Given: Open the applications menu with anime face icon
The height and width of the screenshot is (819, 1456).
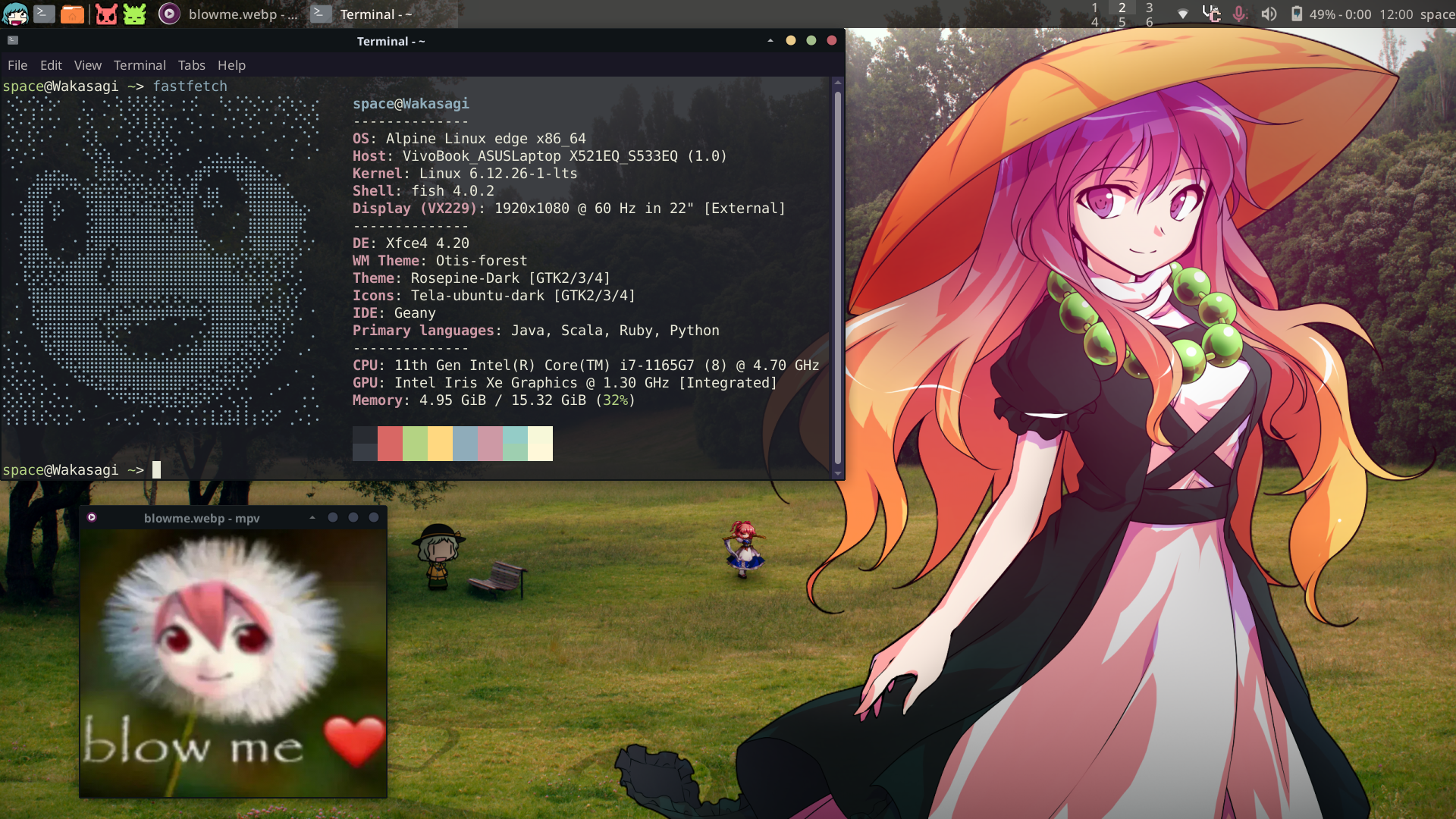Looking at the screenshot, I should 15,14.
